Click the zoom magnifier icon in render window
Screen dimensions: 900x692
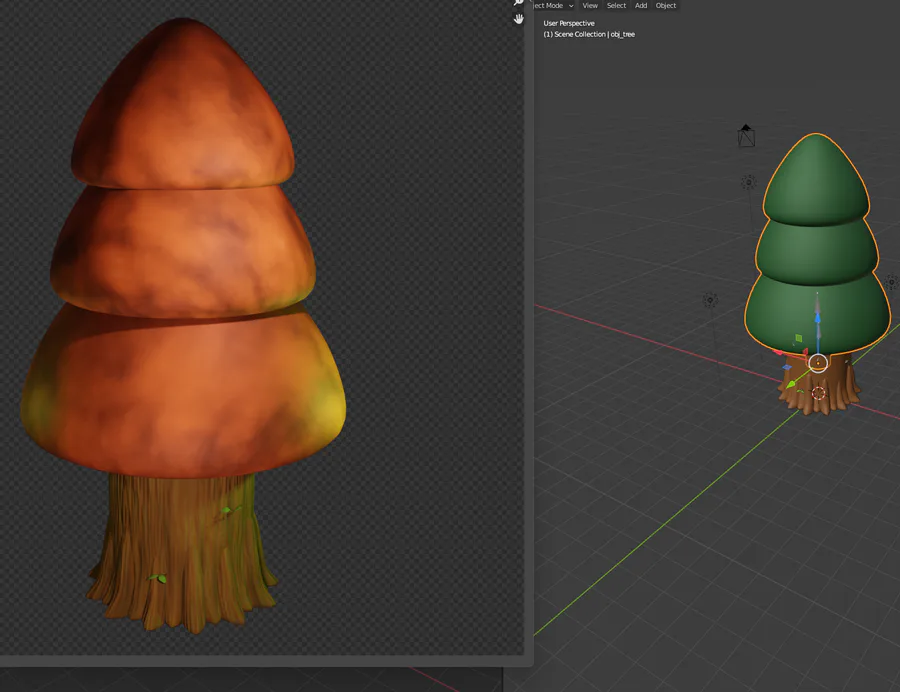518,2
